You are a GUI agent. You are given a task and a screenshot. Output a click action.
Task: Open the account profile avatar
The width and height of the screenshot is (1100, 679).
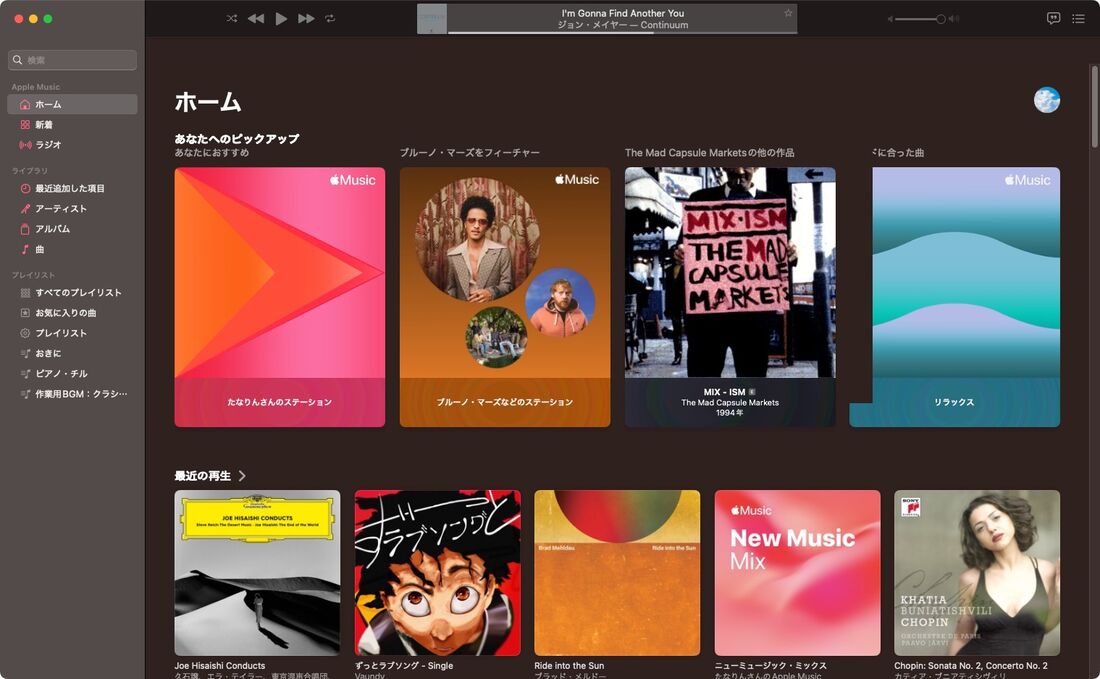pyautogui.click(x=1047, y=100)
